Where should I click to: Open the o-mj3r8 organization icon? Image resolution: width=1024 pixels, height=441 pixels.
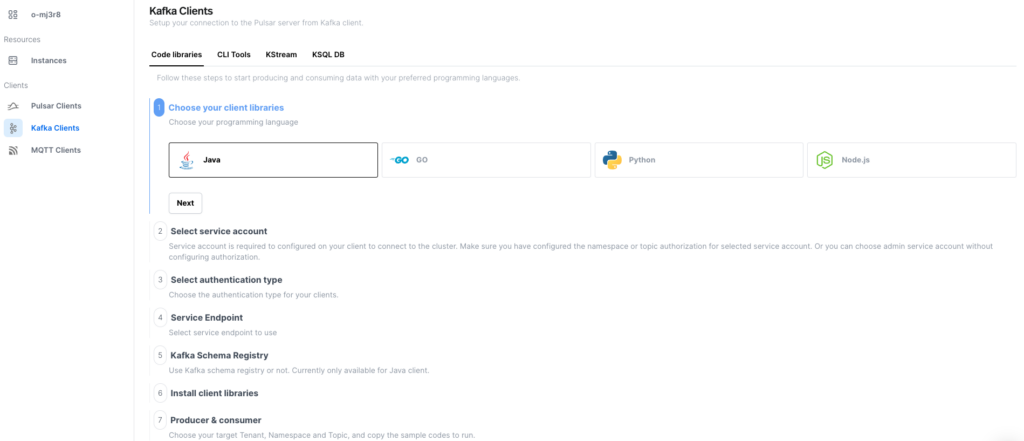point(13,15)
